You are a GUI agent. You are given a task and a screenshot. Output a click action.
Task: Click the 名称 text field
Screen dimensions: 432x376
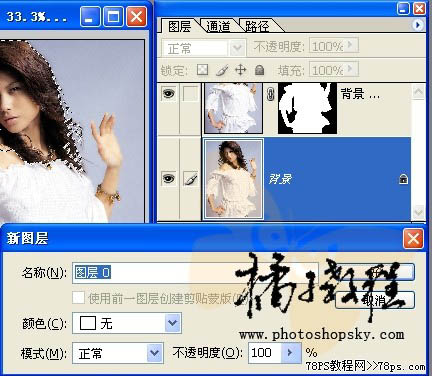195,273
